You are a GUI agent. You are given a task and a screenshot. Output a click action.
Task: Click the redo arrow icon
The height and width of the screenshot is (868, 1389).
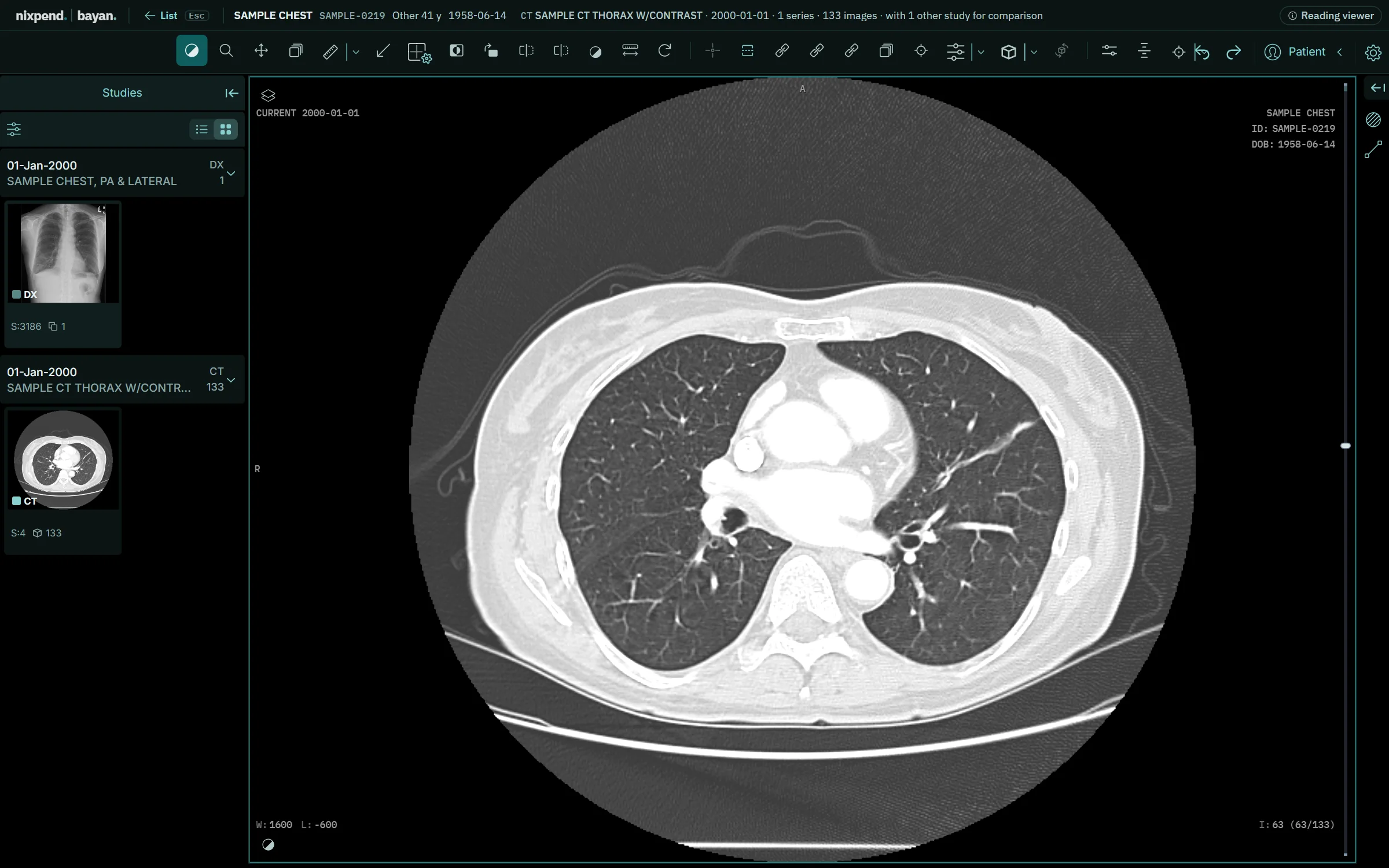click(x=1233, y=52)
